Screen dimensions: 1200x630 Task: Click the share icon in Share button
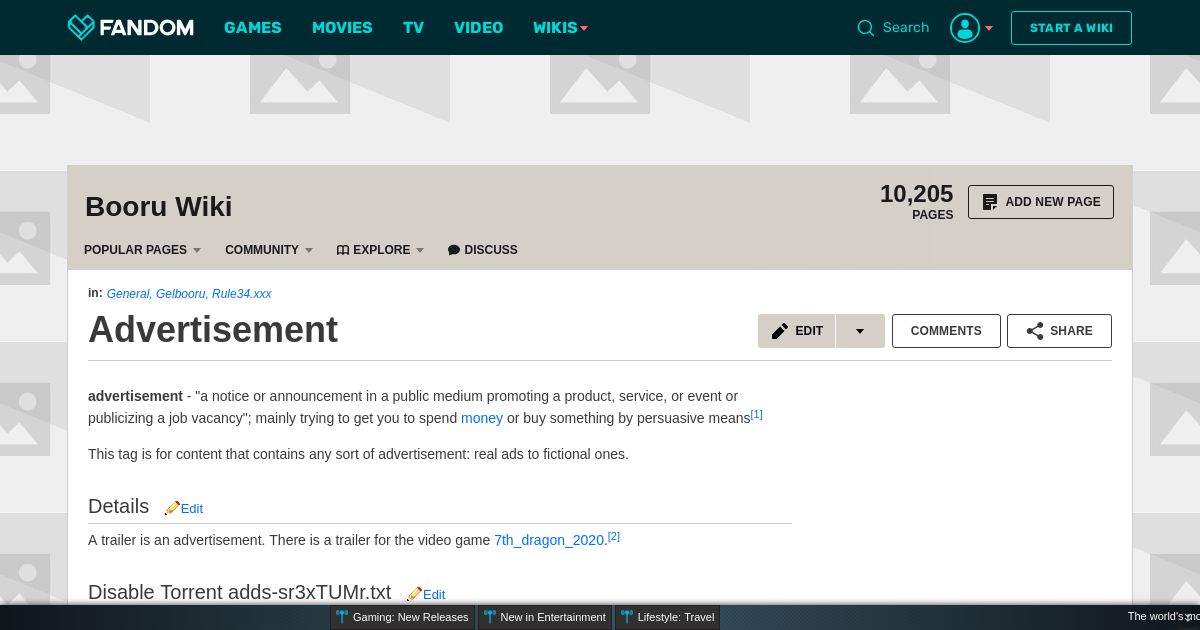click(x=1035, y=331)
